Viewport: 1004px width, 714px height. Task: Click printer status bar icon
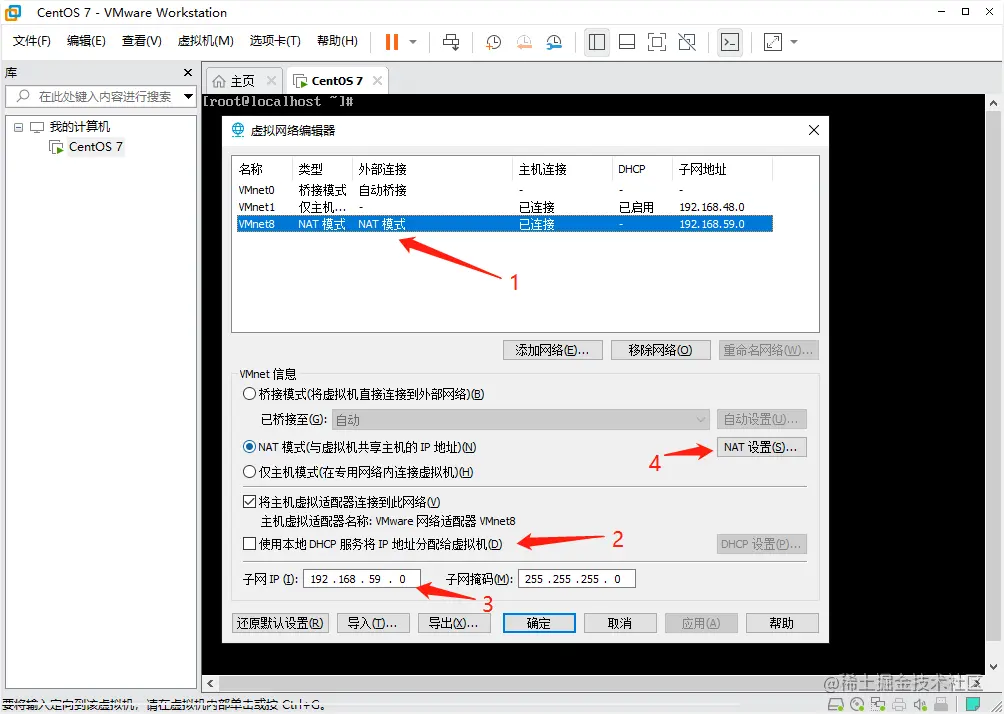coord(899,704)
